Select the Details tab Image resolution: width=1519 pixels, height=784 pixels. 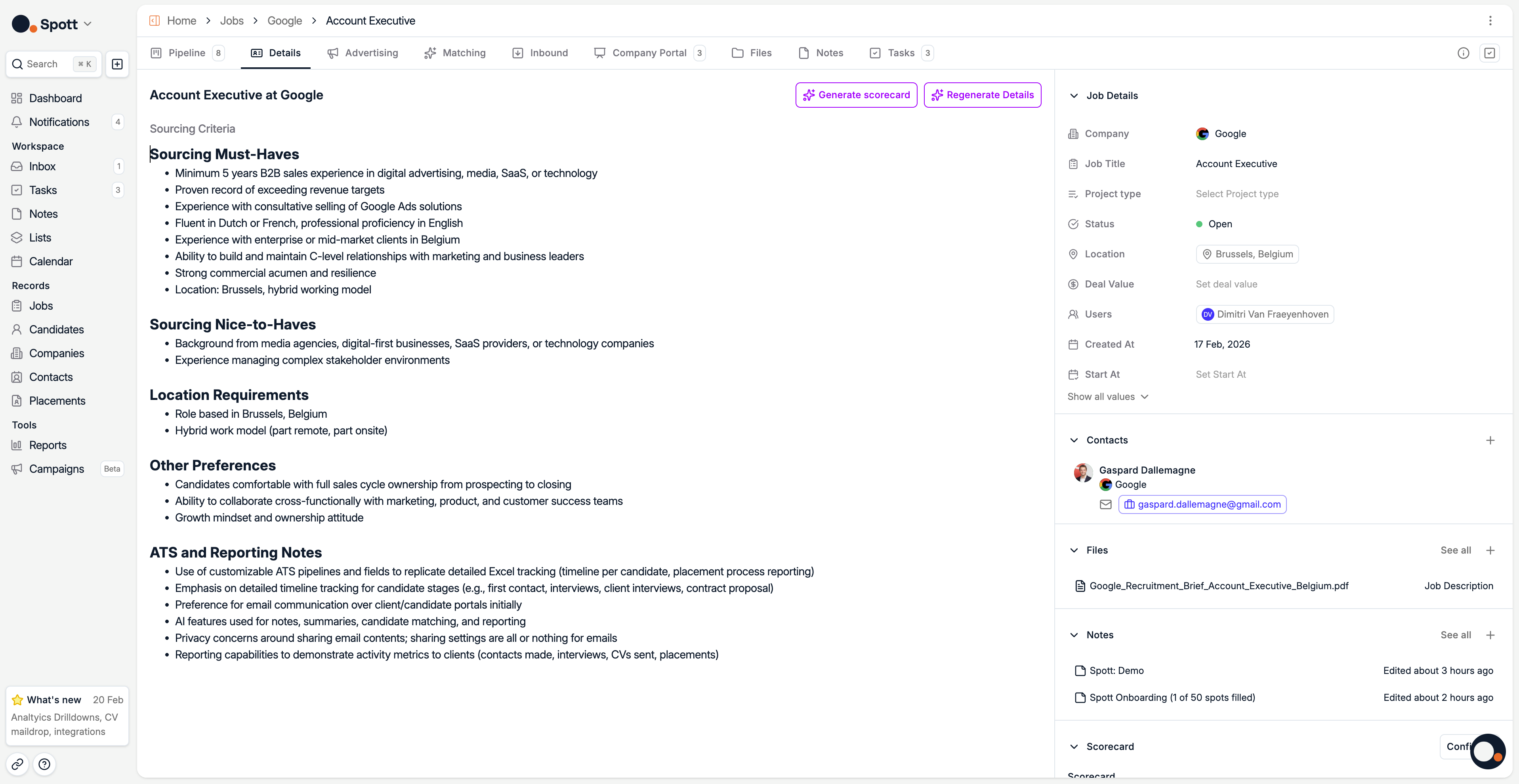(x=275, y=53)
